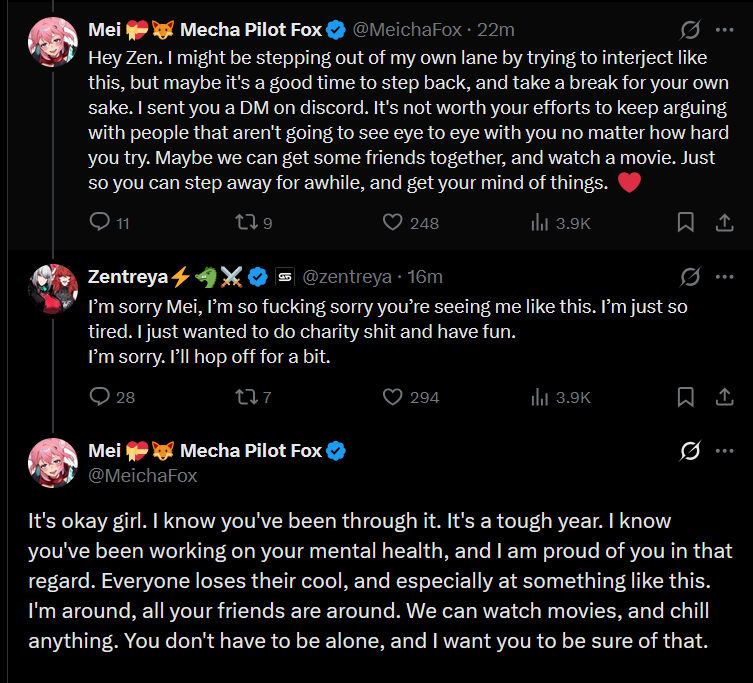Reply to Mei's first tweet
Viewport: 753px width, 683px height.
click(100, 222)
